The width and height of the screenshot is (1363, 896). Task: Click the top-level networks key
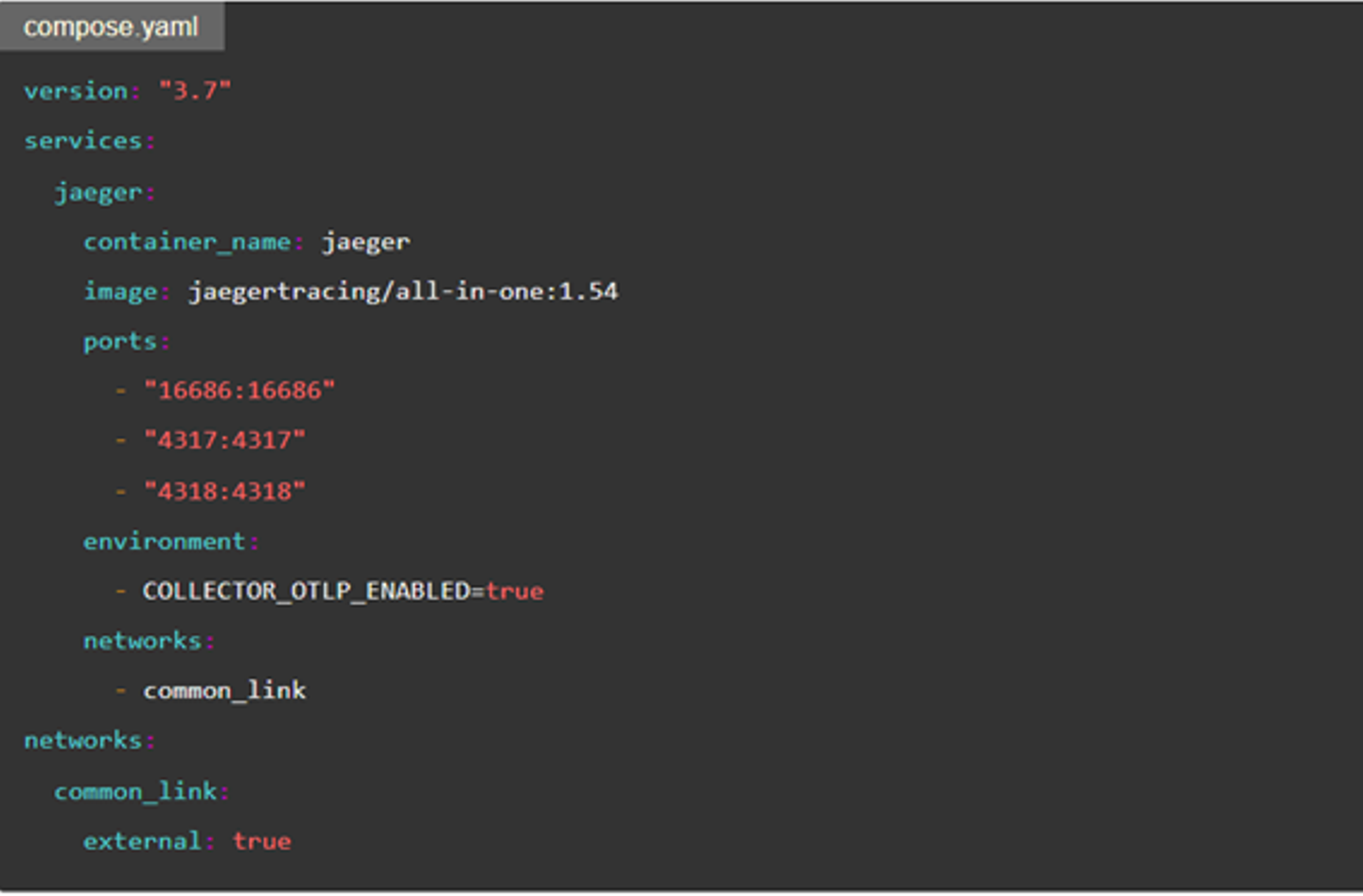(x=83, y=741)
